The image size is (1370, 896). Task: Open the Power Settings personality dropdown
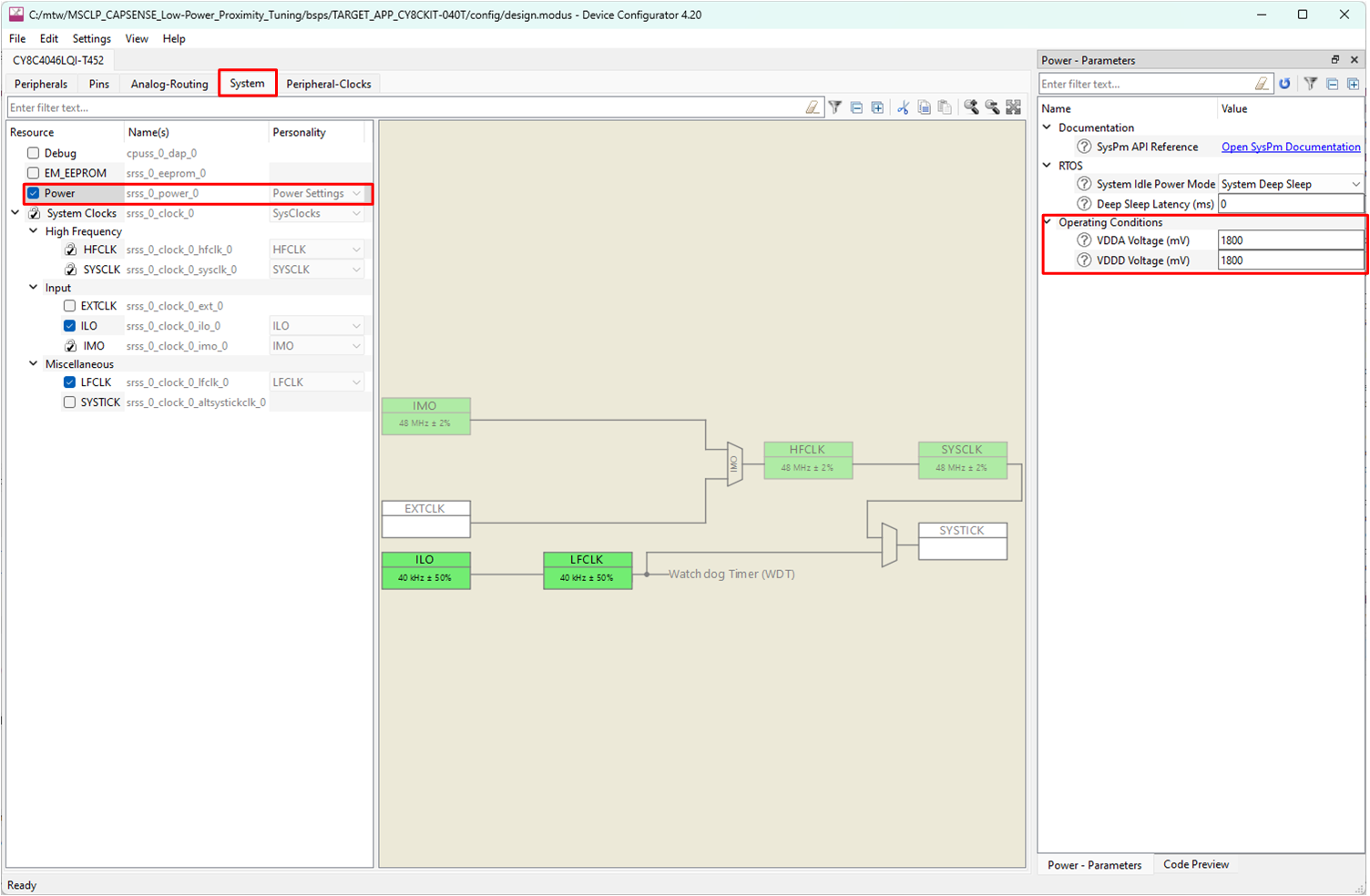[x=317, y=193]
